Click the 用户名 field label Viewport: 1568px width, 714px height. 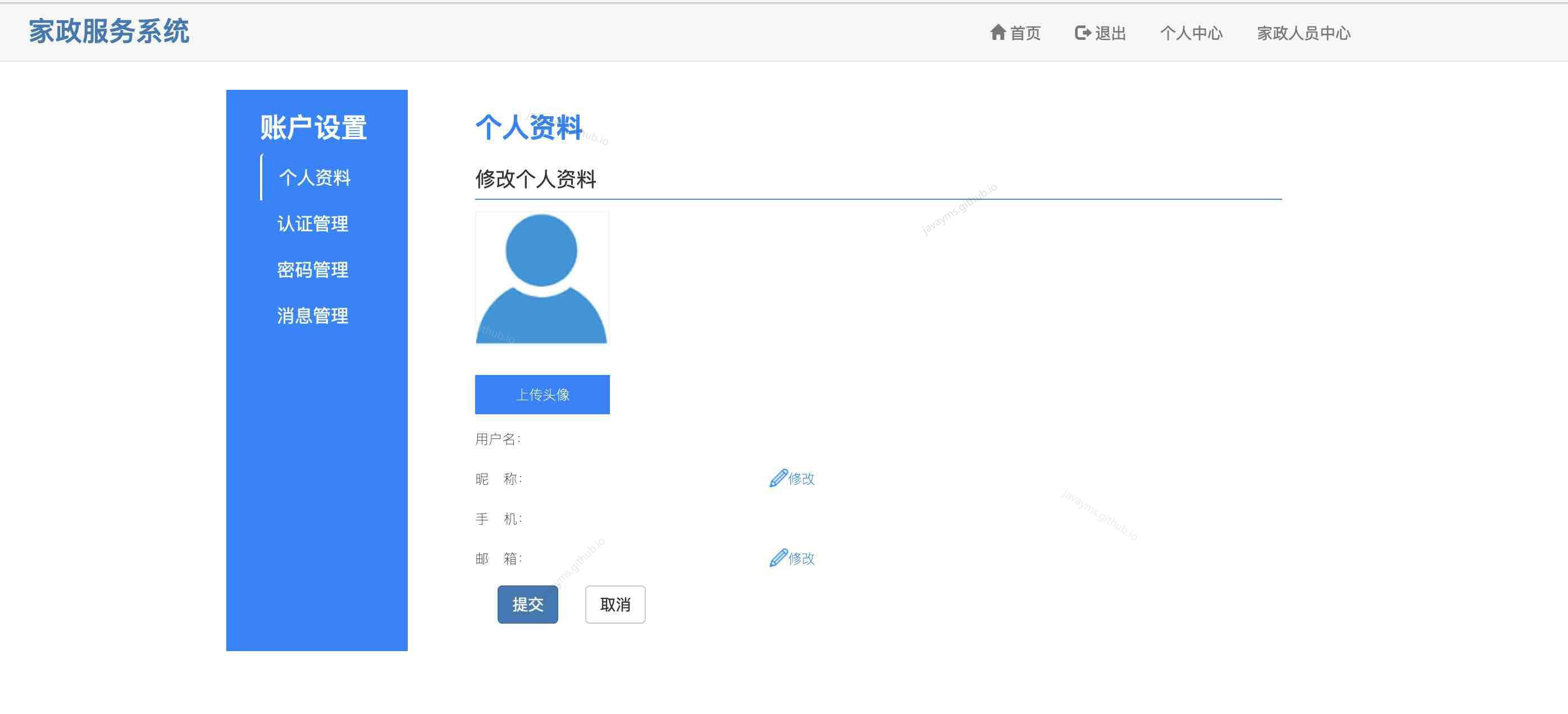click(498, 439)
